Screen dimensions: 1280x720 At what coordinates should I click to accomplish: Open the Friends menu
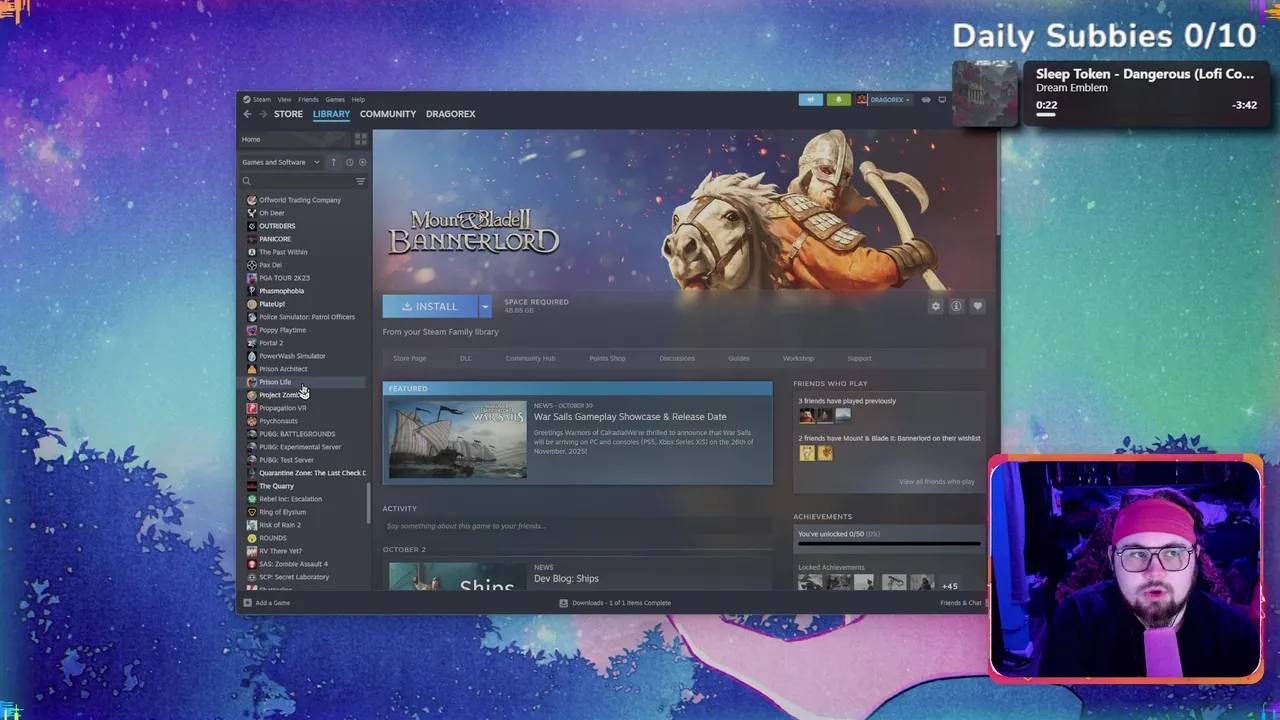(308, 99)
